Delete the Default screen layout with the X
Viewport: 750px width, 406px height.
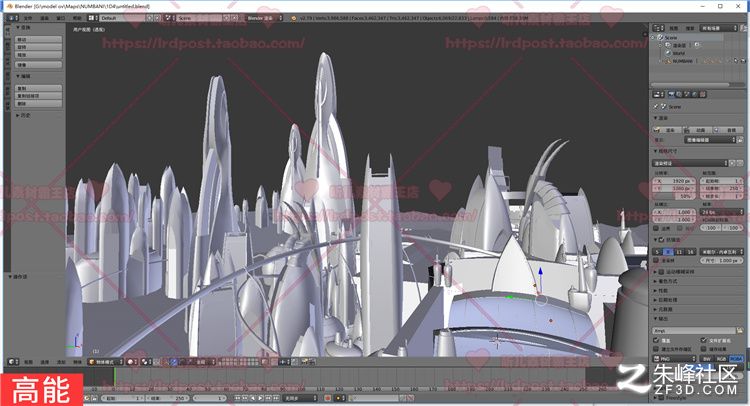click(158, 18)
